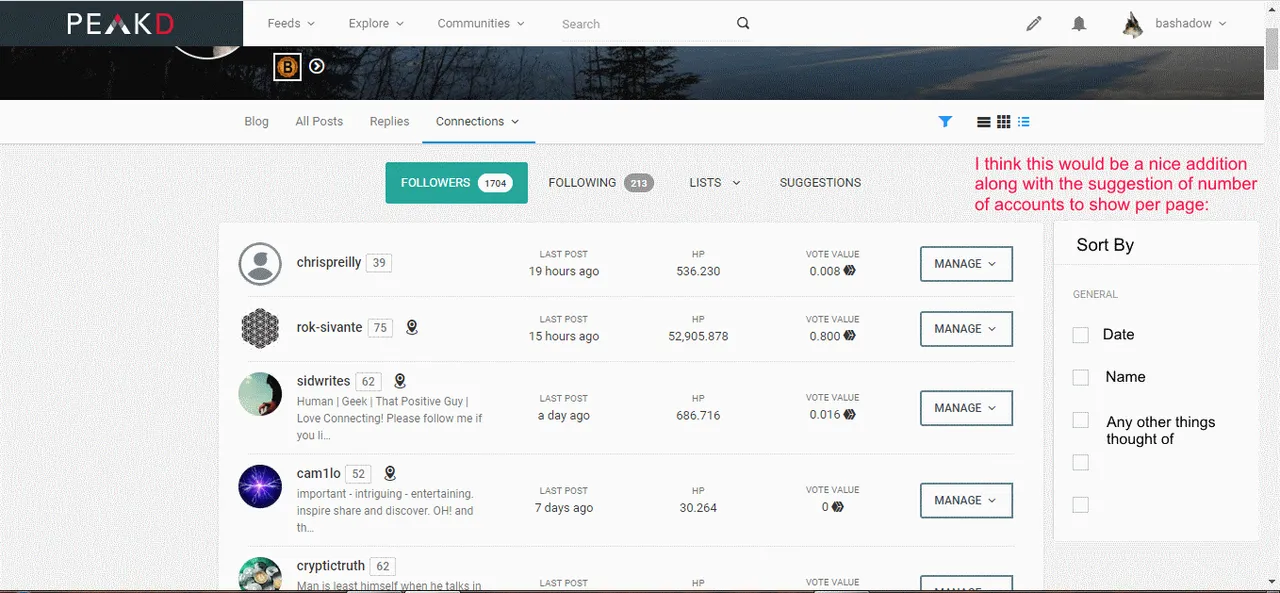Open the Feeds dropdown menu
This screenshot has height=593, width=1280.
point(291,23)
